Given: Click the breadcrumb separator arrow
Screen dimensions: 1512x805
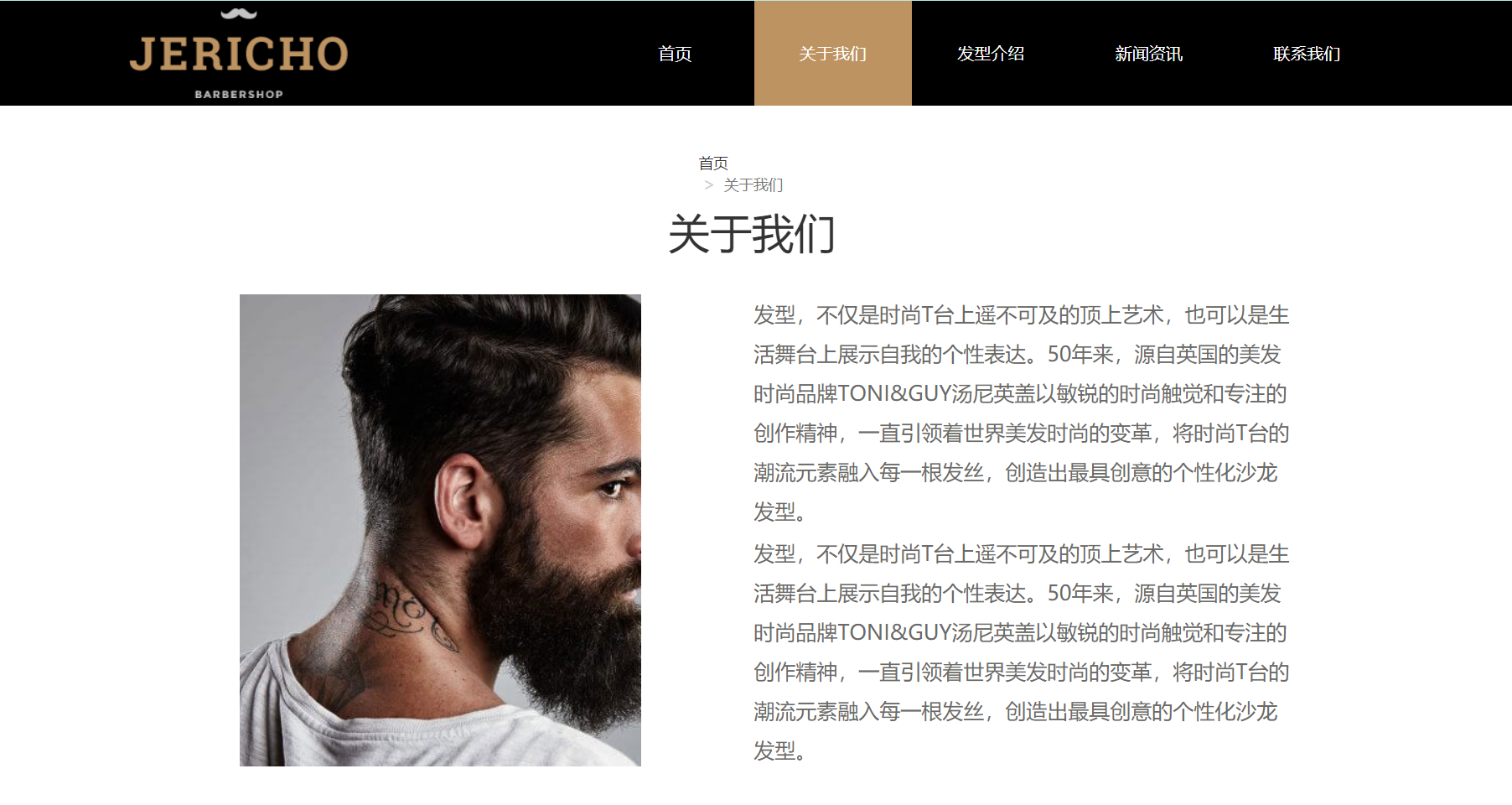Looking at the screenshot, I should click(x=709, y=184).
